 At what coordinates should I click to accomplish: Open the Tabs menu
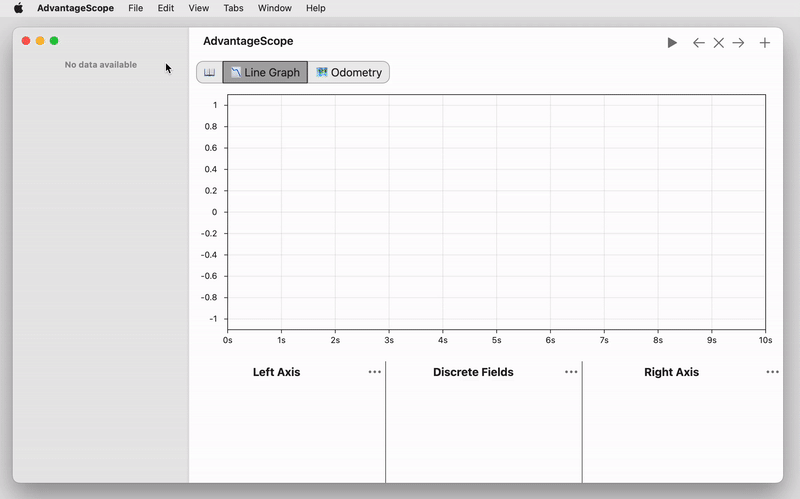(233, 8)
